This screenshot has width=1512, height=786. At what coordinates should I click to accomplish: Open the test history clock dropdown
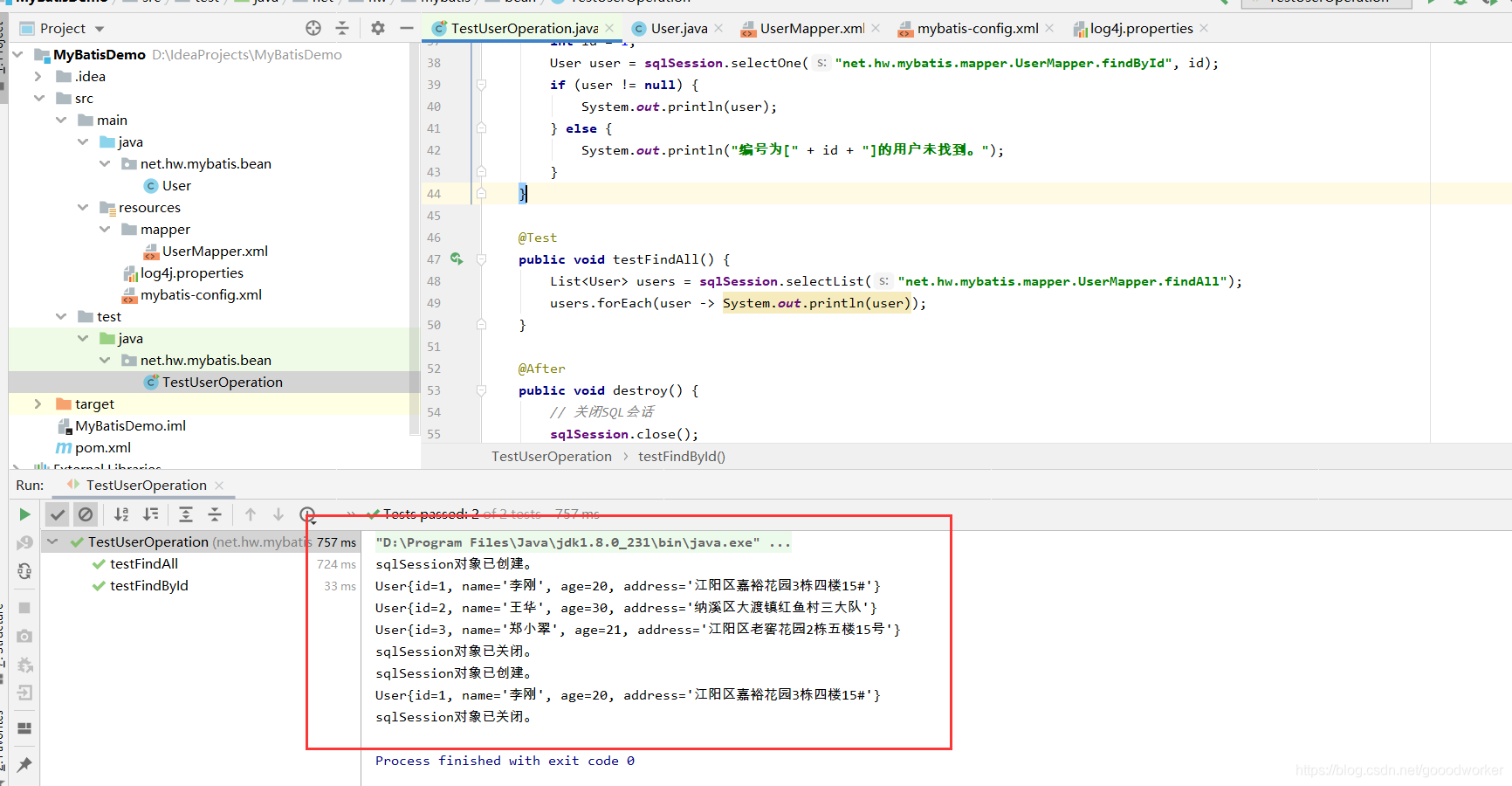pyautogui.click(x=308, y=515)
